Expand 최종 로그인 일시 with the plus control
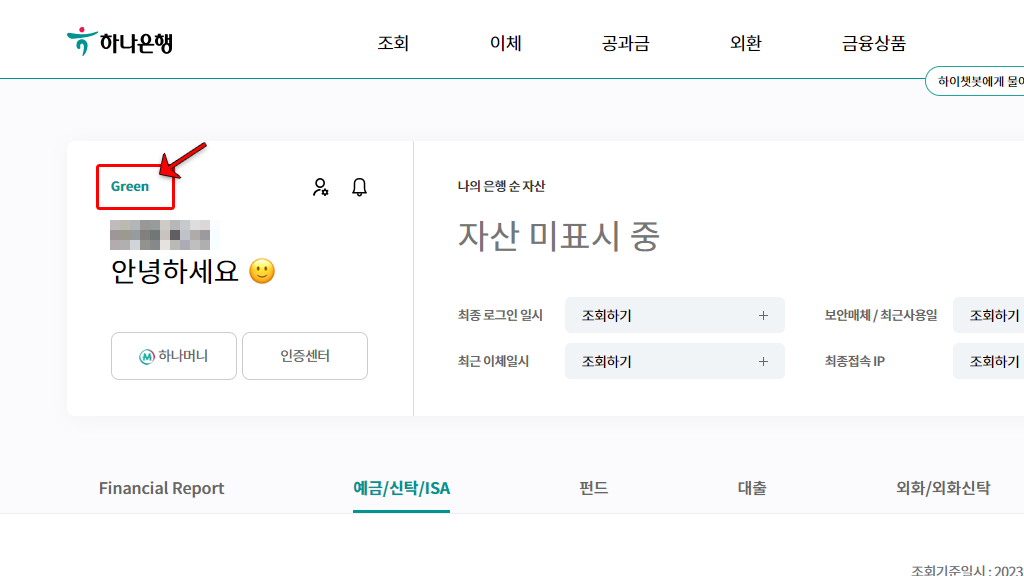 coord(764,315)
